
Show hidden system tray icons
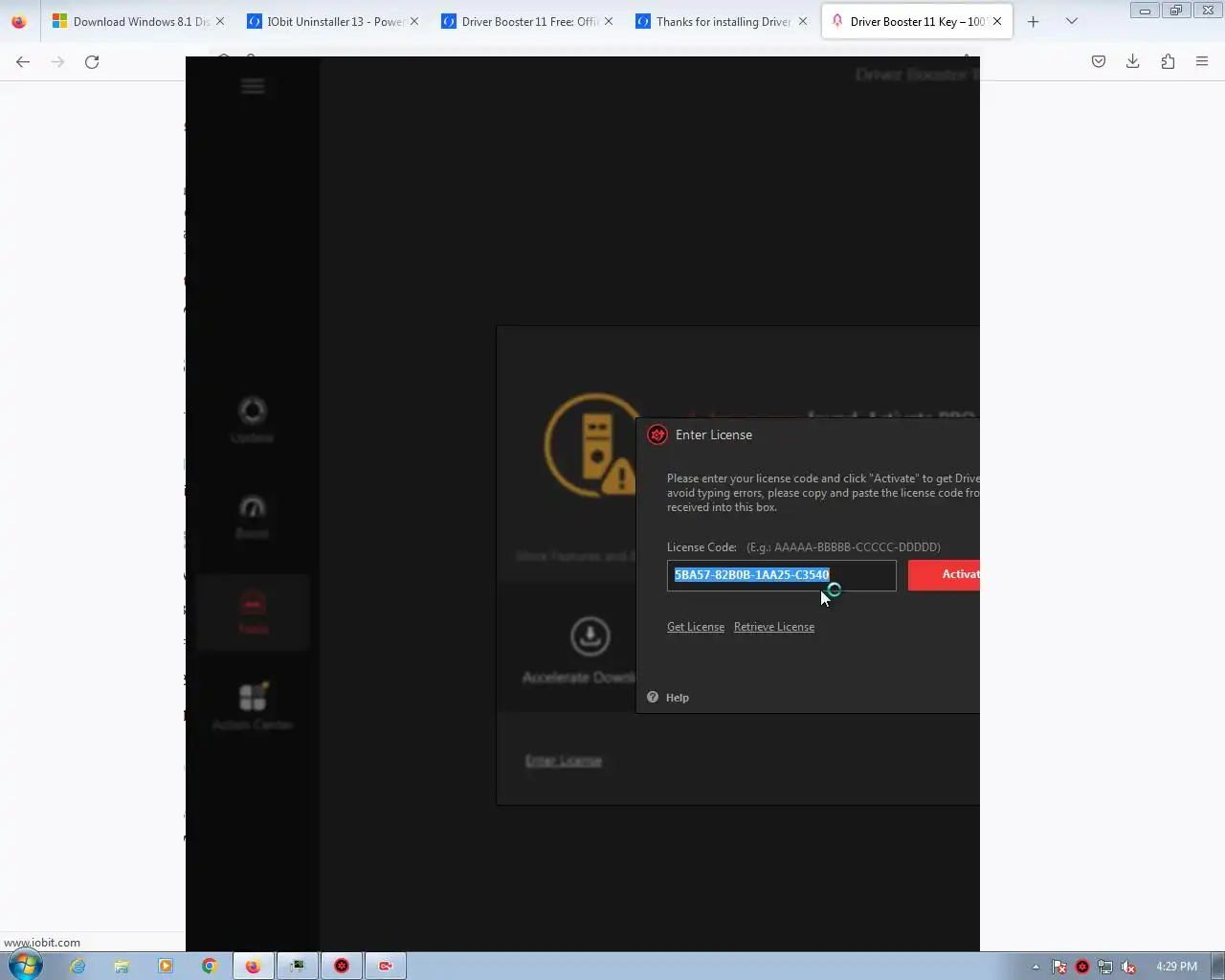click(1036, 967)
